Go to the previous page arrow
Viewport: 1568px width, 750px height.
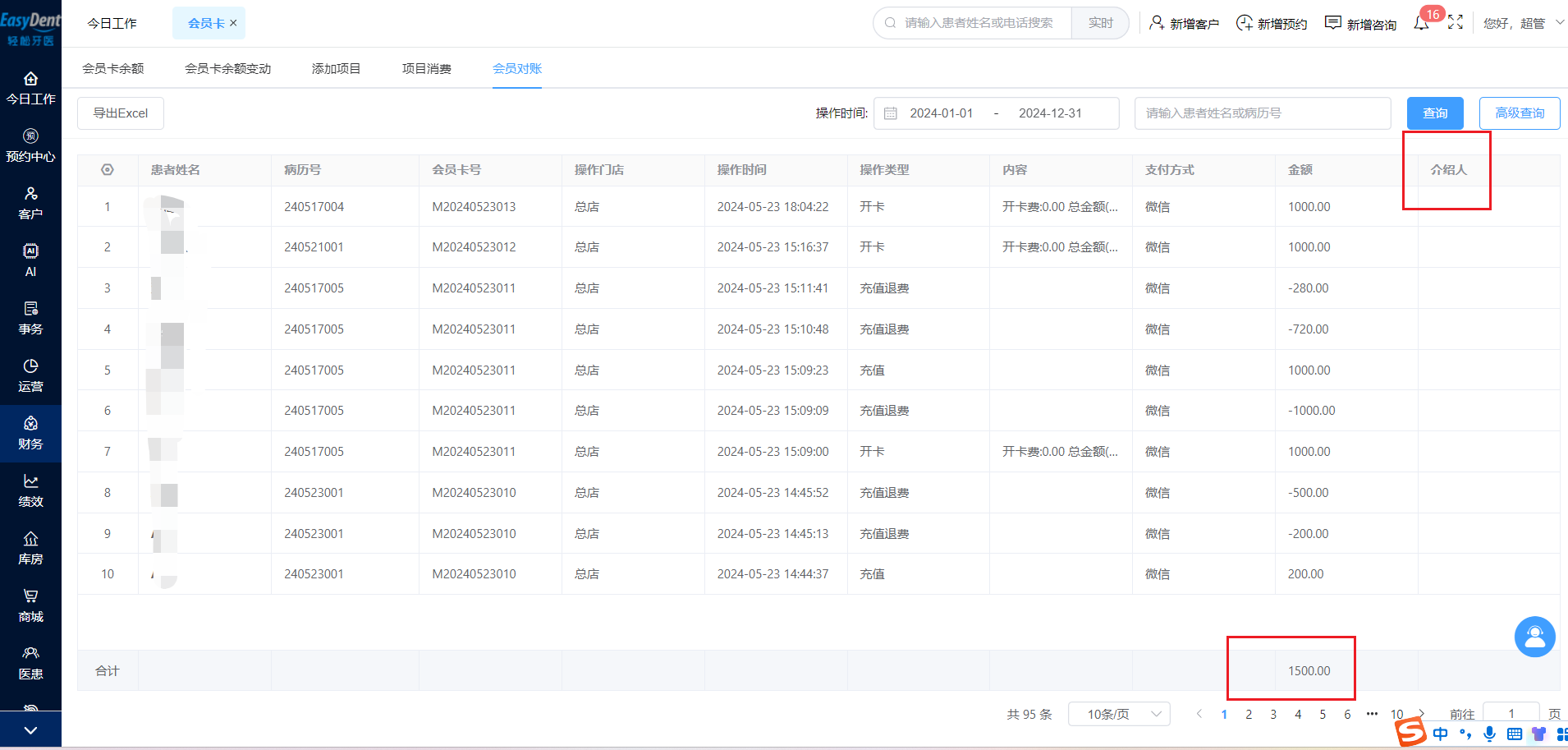coord(1199,714)
